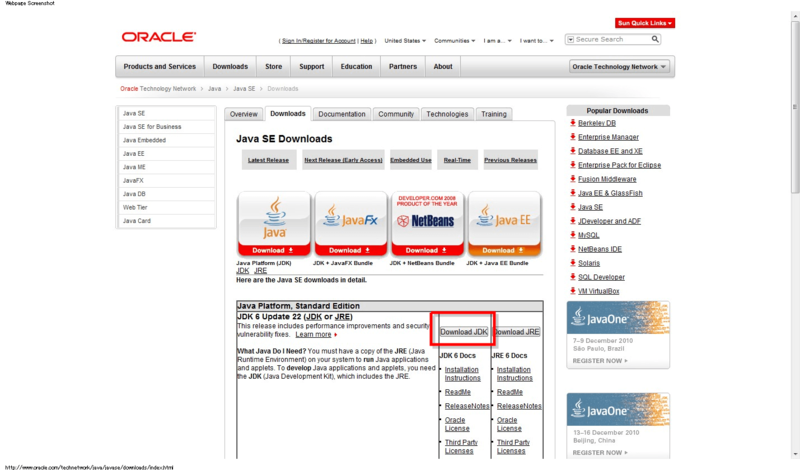Click Next Release (Early Access) button
Viewport: 800px width, 470px height.
343,160
